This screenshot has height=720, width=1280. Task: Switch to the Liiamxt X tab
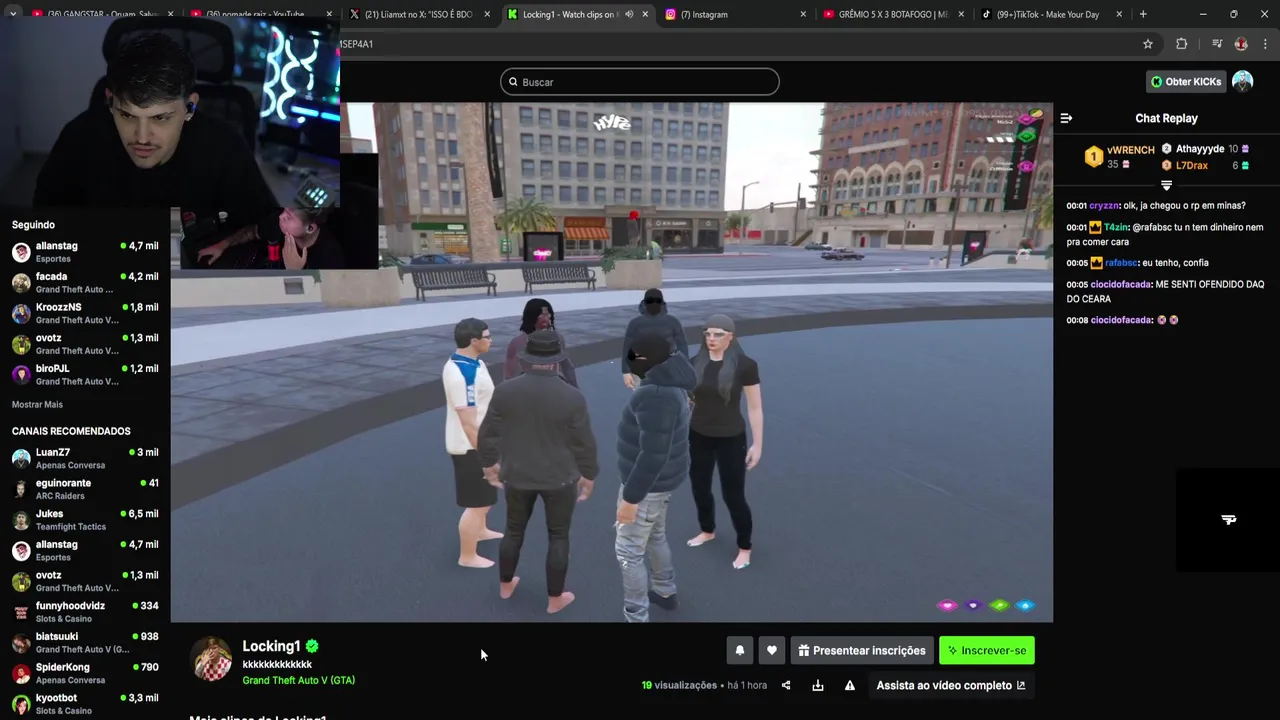coord(419,14)
